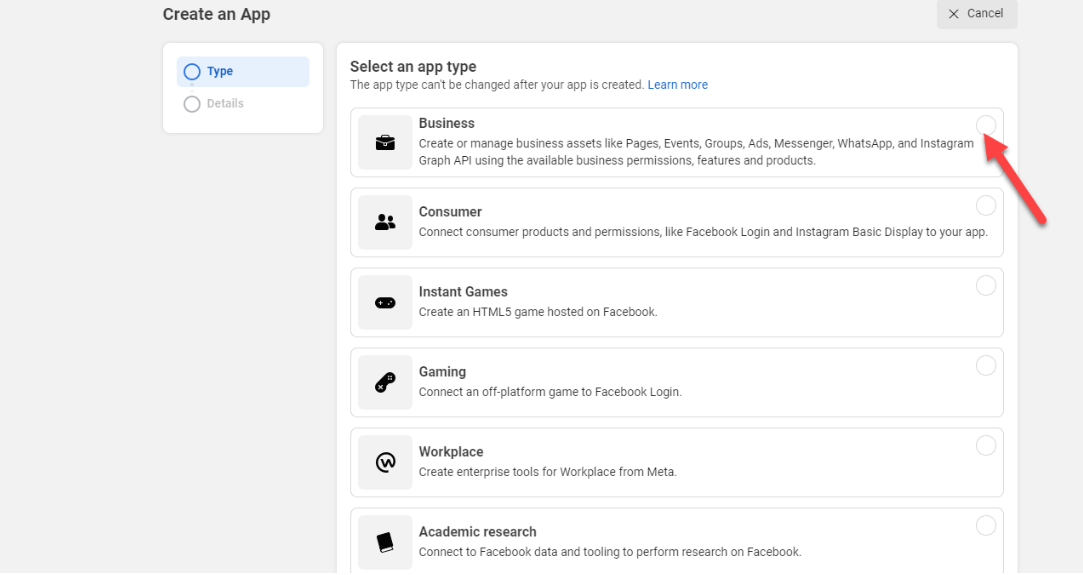The width and height of the screenshot is (1083, 575).
Task: Click the Academic research title text
Action: coord(478,532)
